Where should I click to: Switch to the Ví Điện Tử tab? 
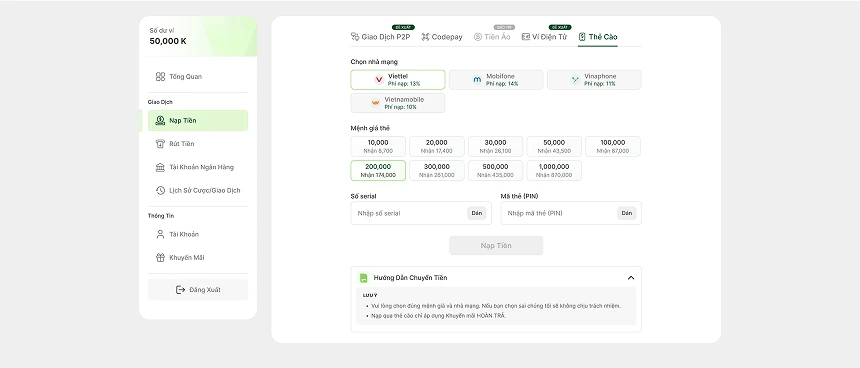(544, 37)
